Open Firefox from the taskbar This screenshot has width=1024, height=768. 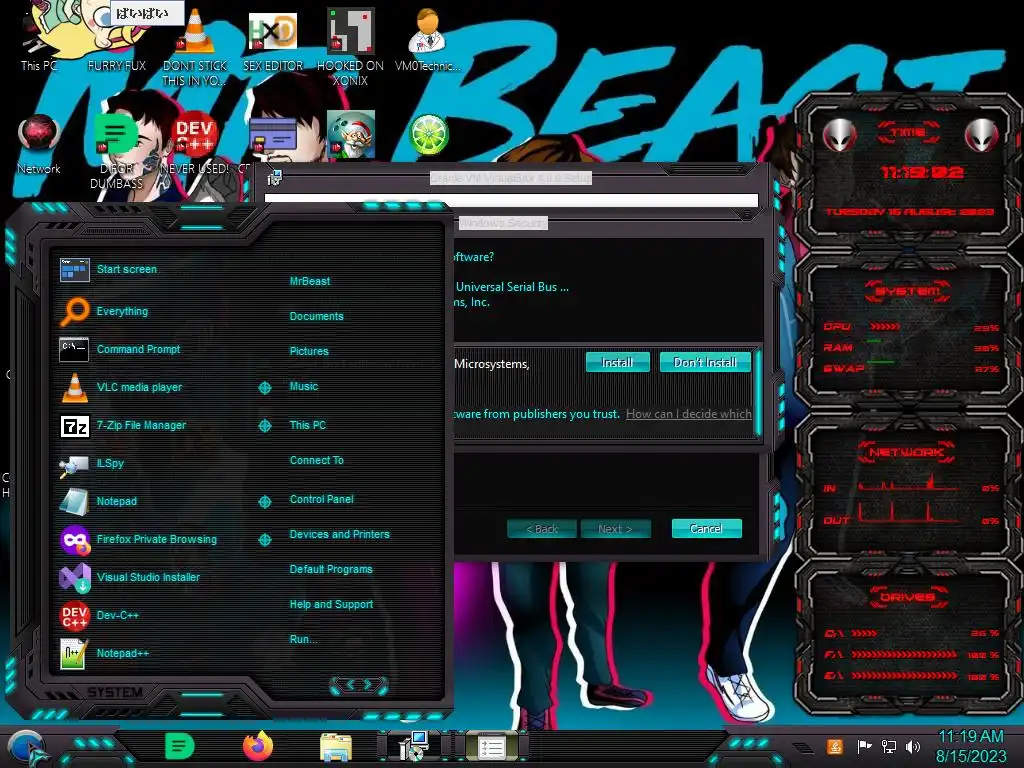pyautogui.click(x=258, y=746)
